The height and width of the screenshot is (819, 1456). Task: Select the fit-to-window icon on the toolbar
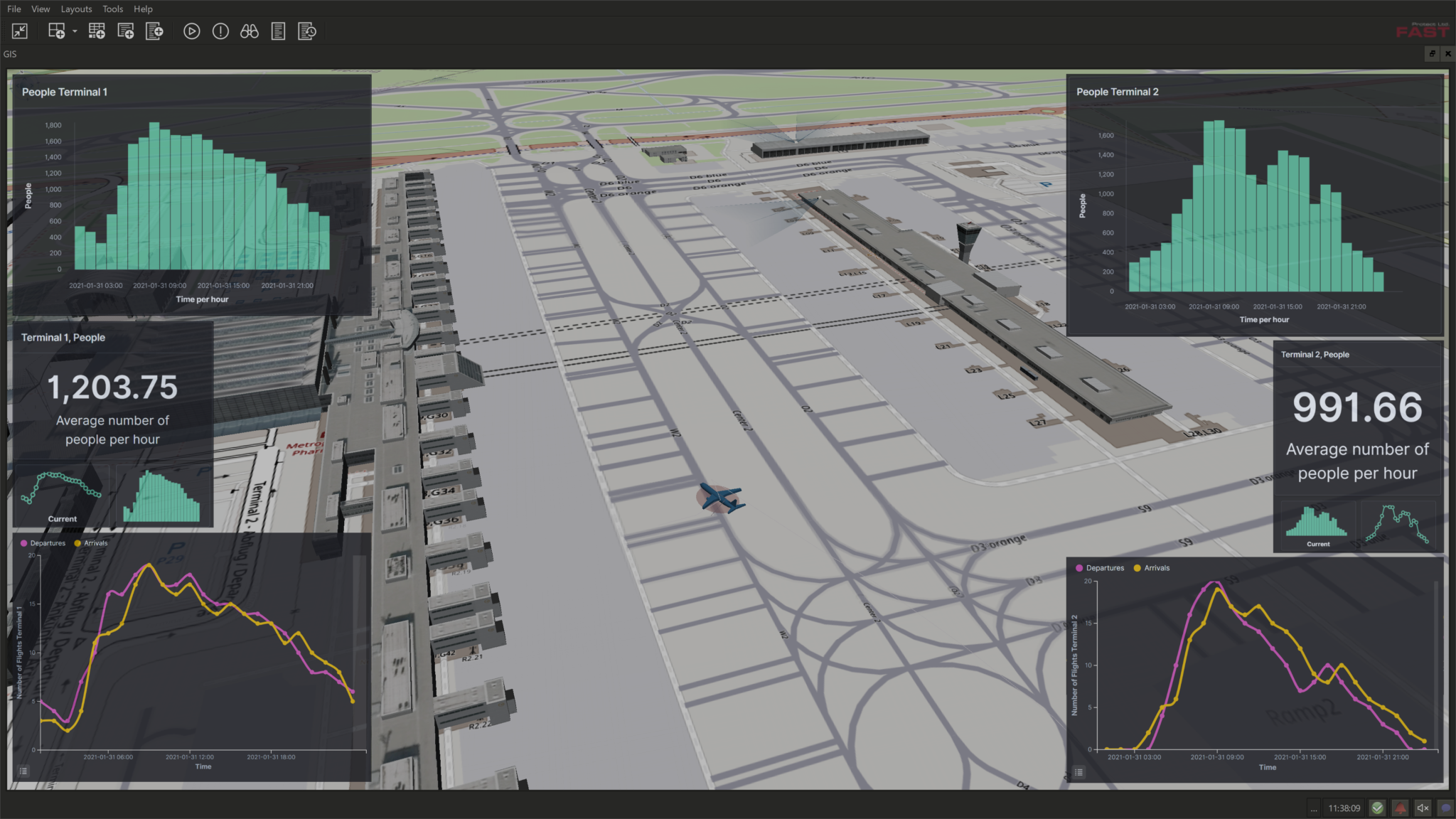(21, 31)
